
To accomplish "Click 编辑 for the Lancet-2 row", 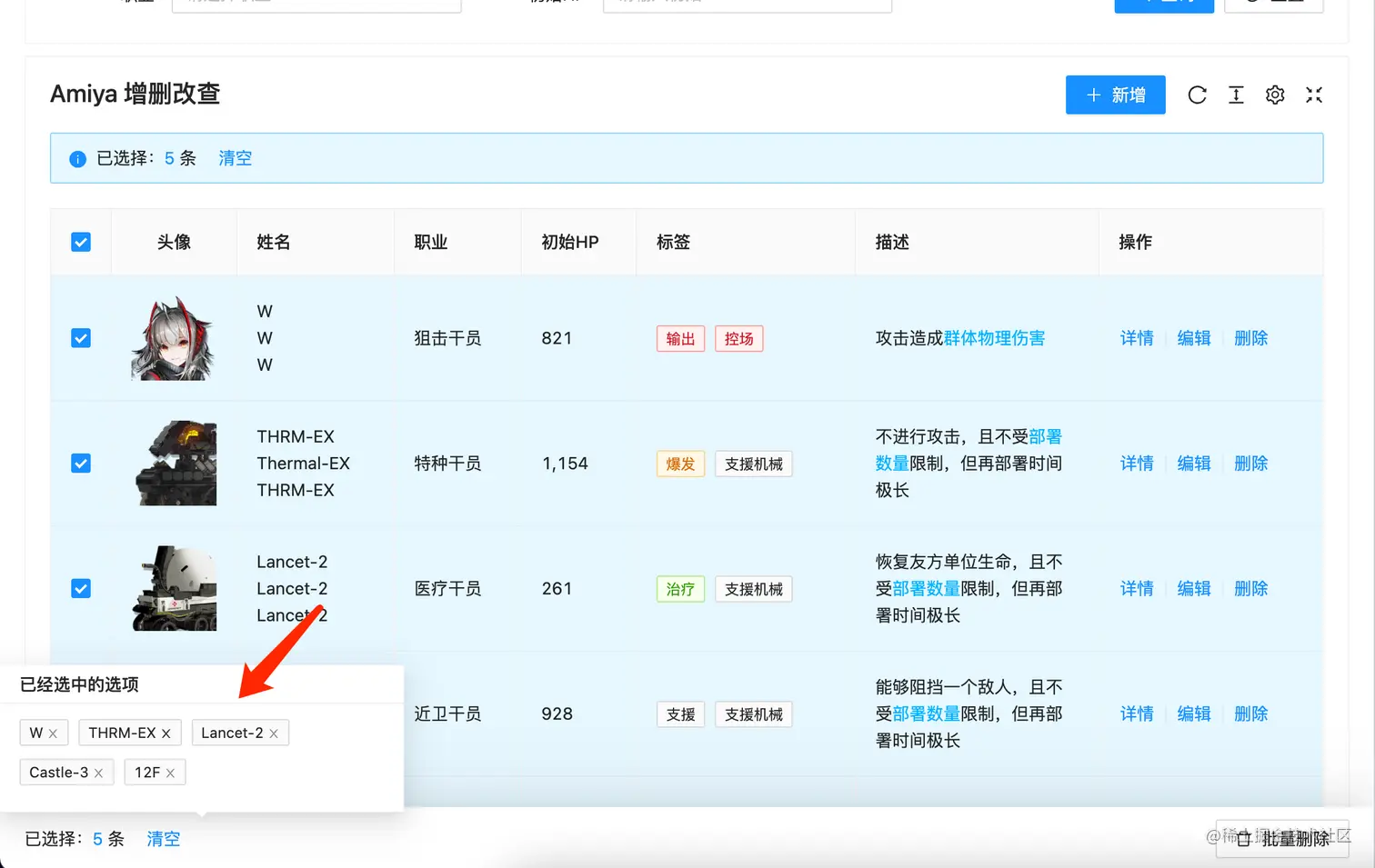I will click(x=1194, y=589).
